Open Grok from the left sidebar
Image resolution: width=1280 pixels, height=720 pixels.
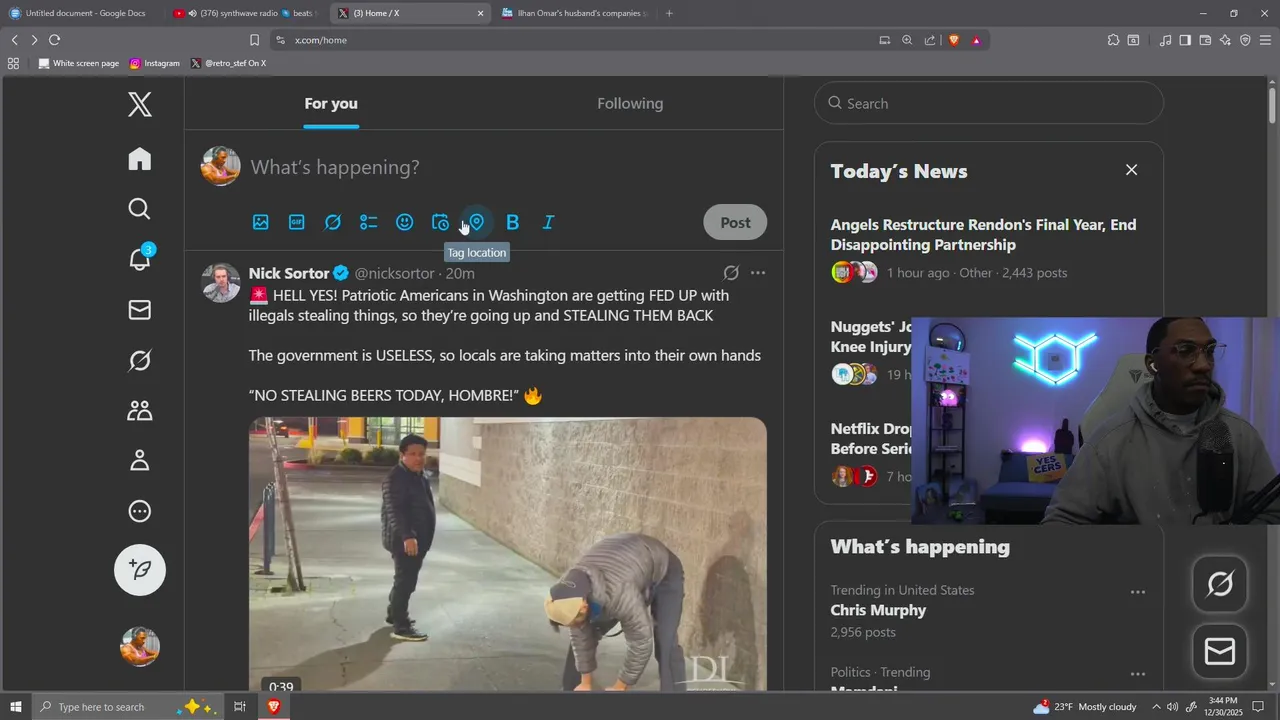click(140, 360)
